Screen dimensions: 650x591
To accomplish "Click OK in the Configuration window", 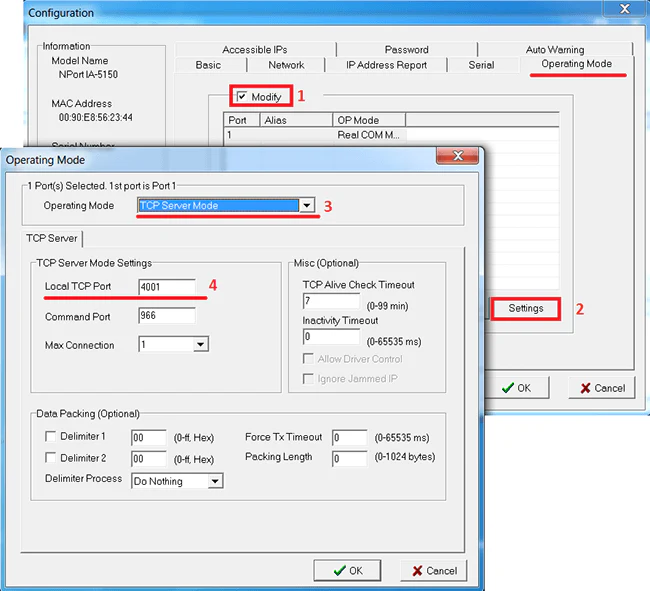I will (517, 388).
